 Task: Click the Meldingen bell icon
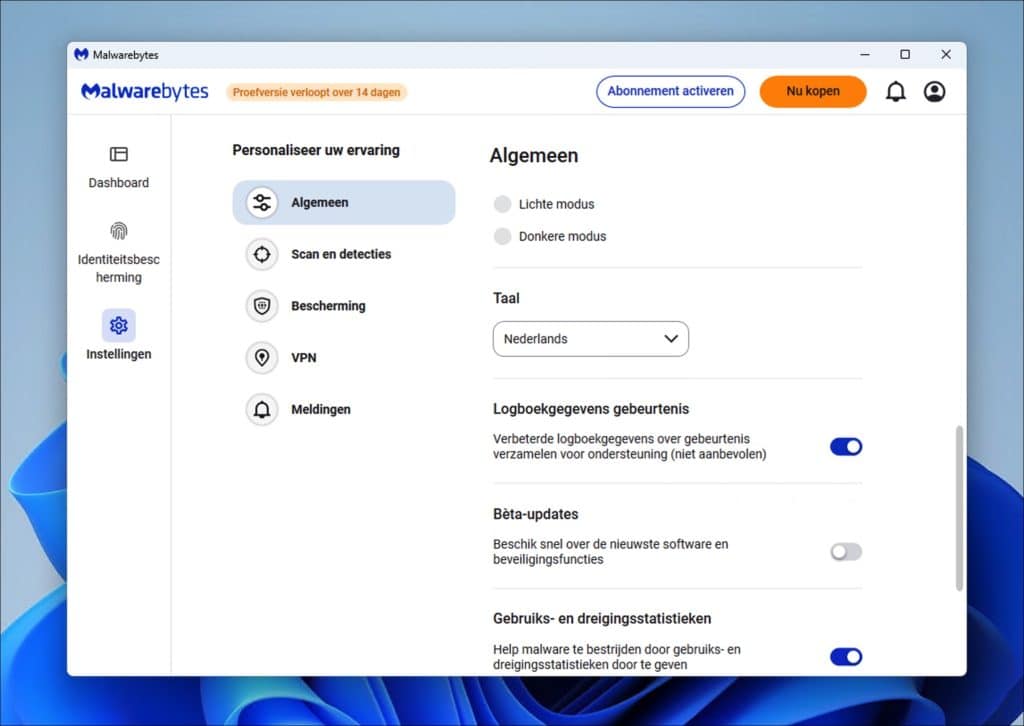coord(262,409)
